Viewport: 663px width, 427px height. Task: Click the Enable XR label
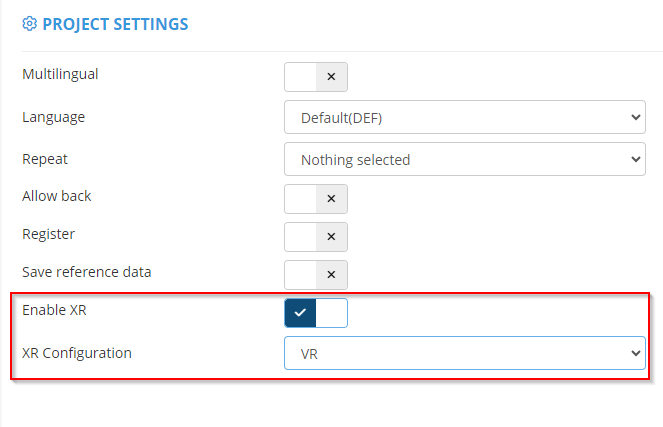pyautogui.click(x=55, y=311)
